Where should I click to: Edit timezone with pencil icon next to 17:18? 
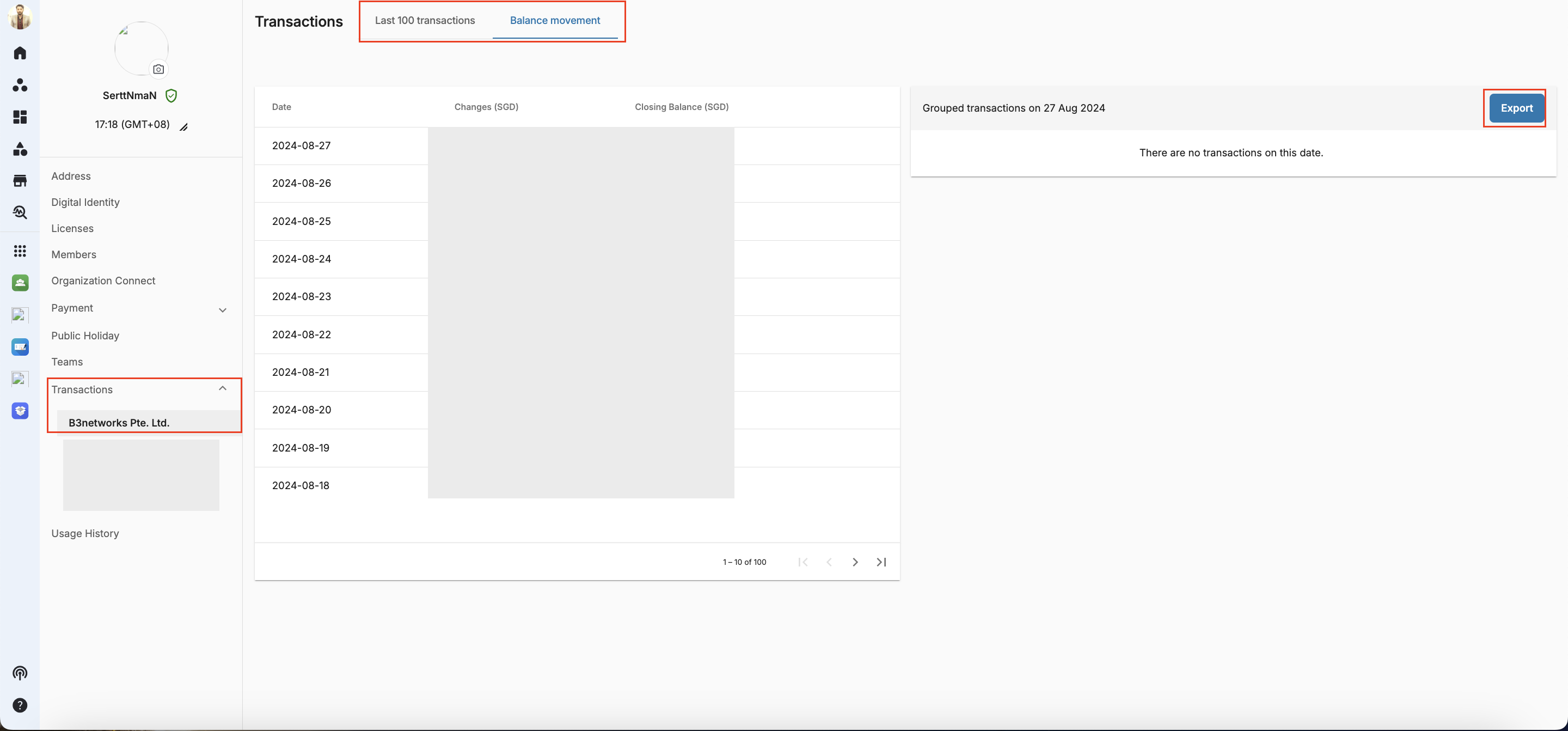(x=184, y=127)
